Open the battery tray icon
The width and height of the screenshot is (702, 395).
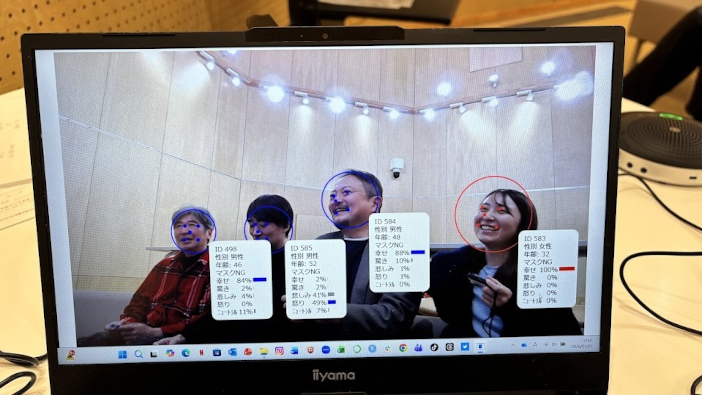tap(563, 344)
